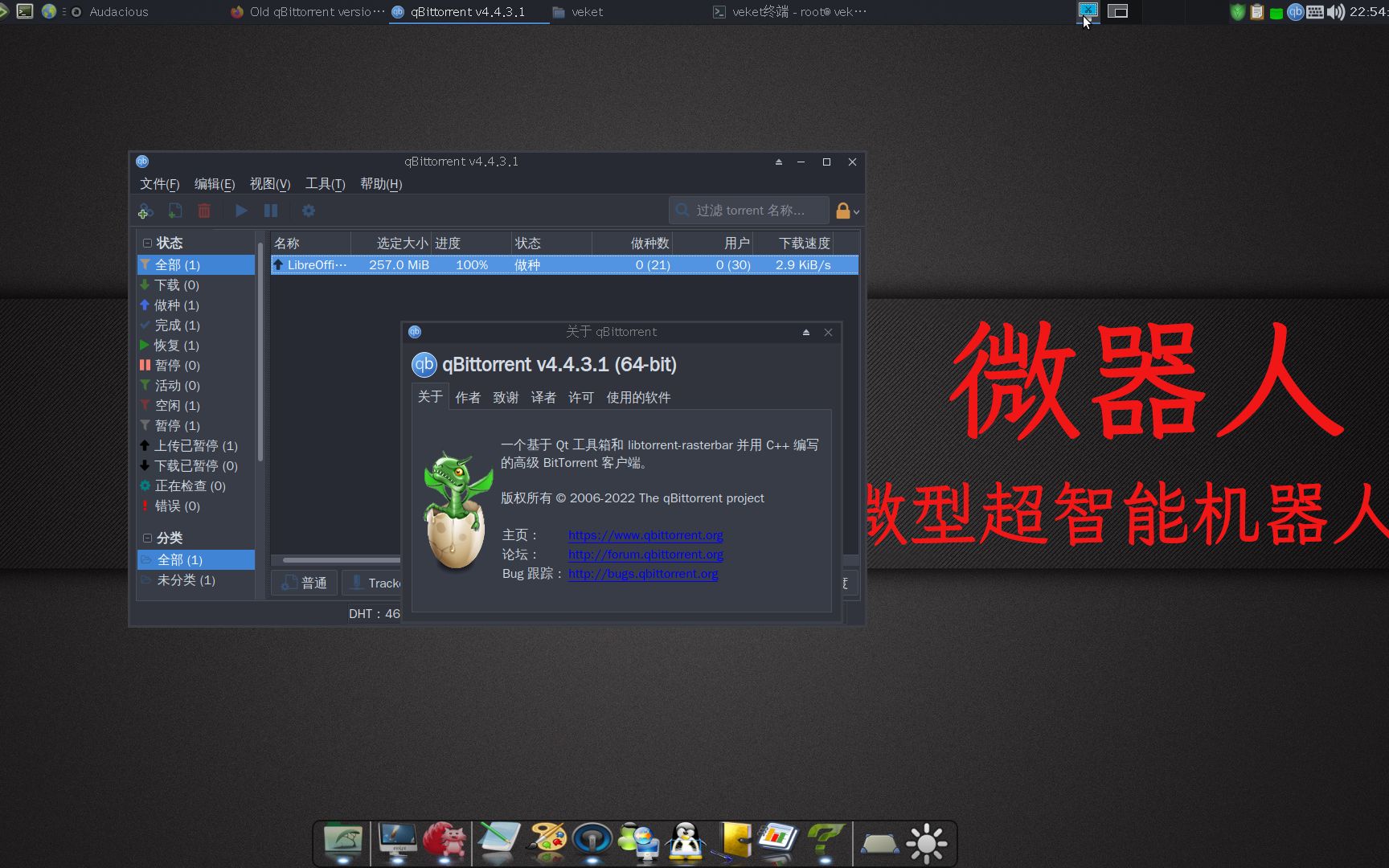
Task: Sort by the 进度 column header
Action: pos(472,243)
